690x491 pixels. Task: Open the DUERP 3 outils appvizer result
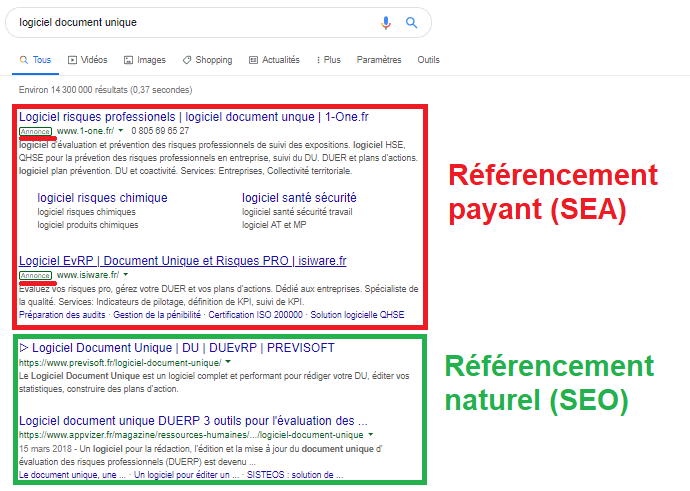coord(193,421)
